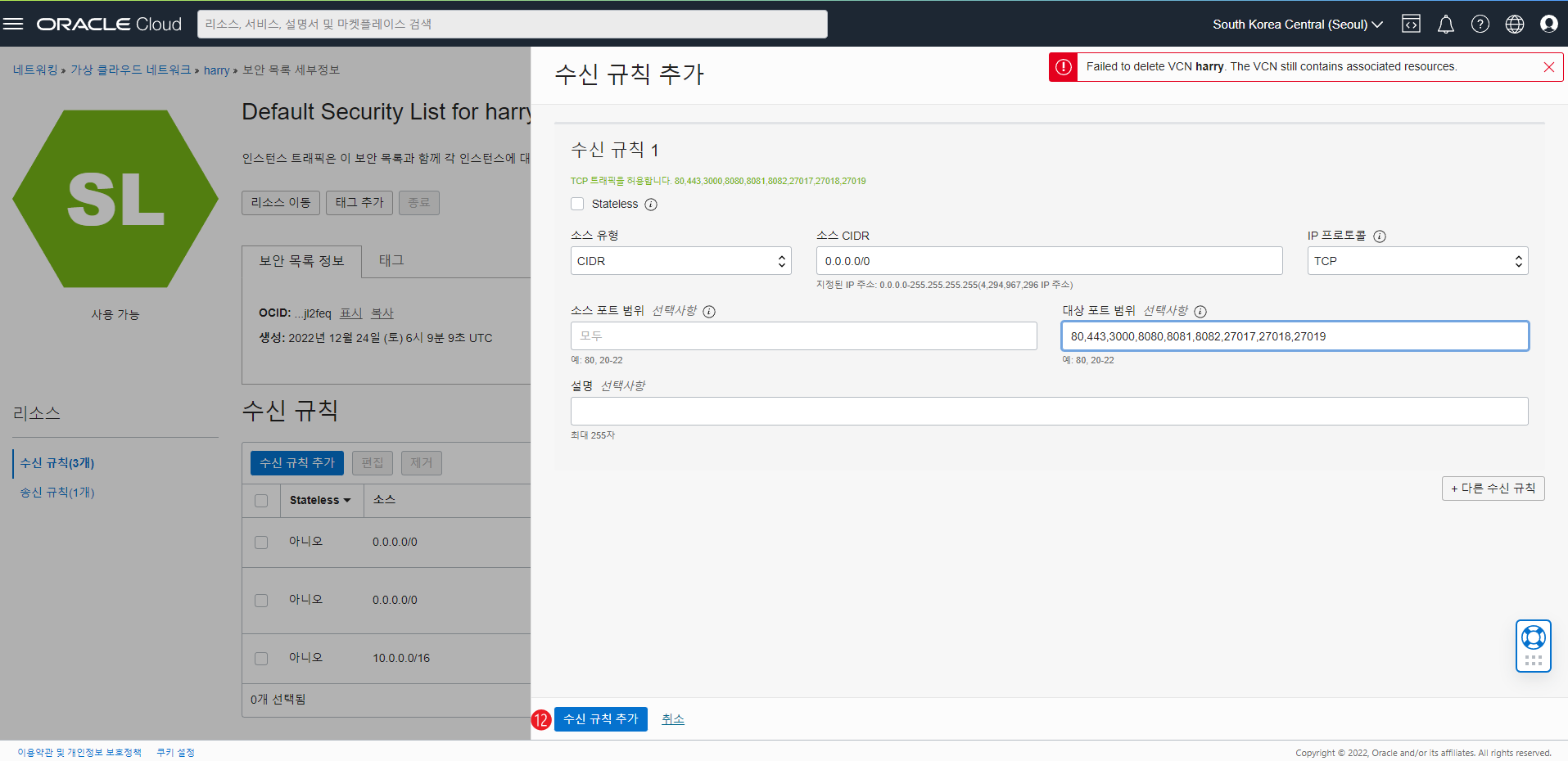
Task: Open the 소스 유형 CIDR dropdown
Action: tap(681, 261)
